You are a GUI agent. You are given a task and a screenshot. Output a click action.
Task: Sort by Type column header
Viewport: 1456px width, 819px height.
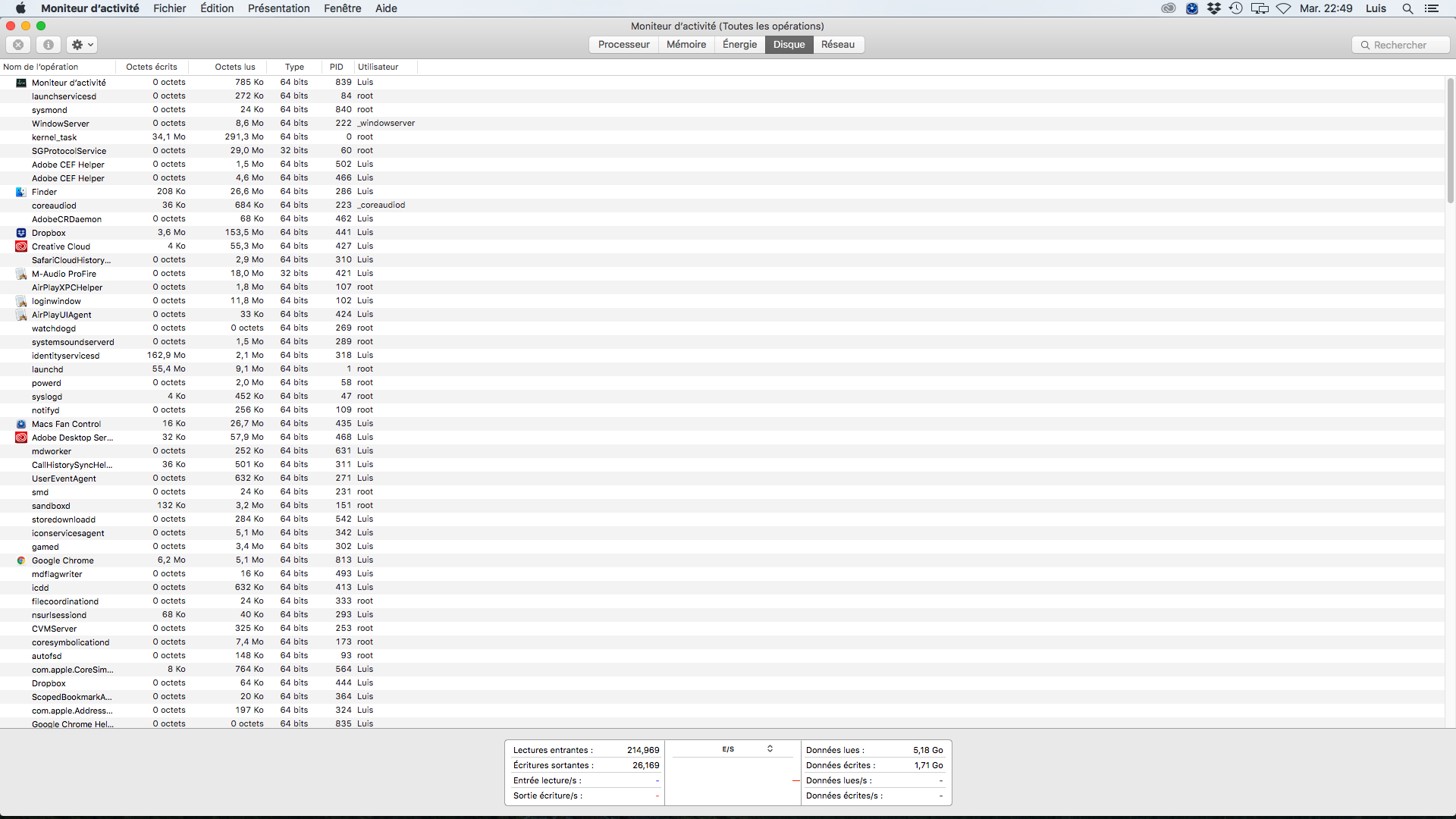(294, 67)
